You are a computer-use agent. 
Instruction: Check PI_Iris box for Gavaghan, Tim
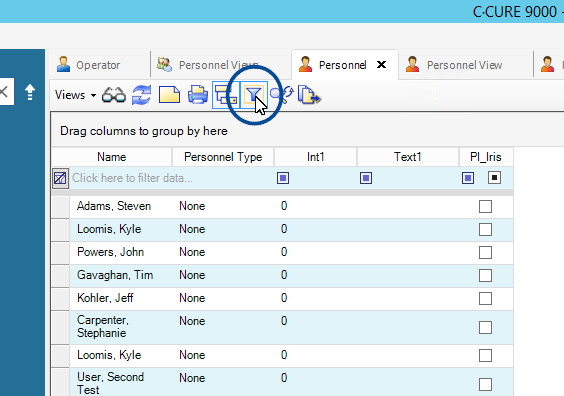(485, 276)
